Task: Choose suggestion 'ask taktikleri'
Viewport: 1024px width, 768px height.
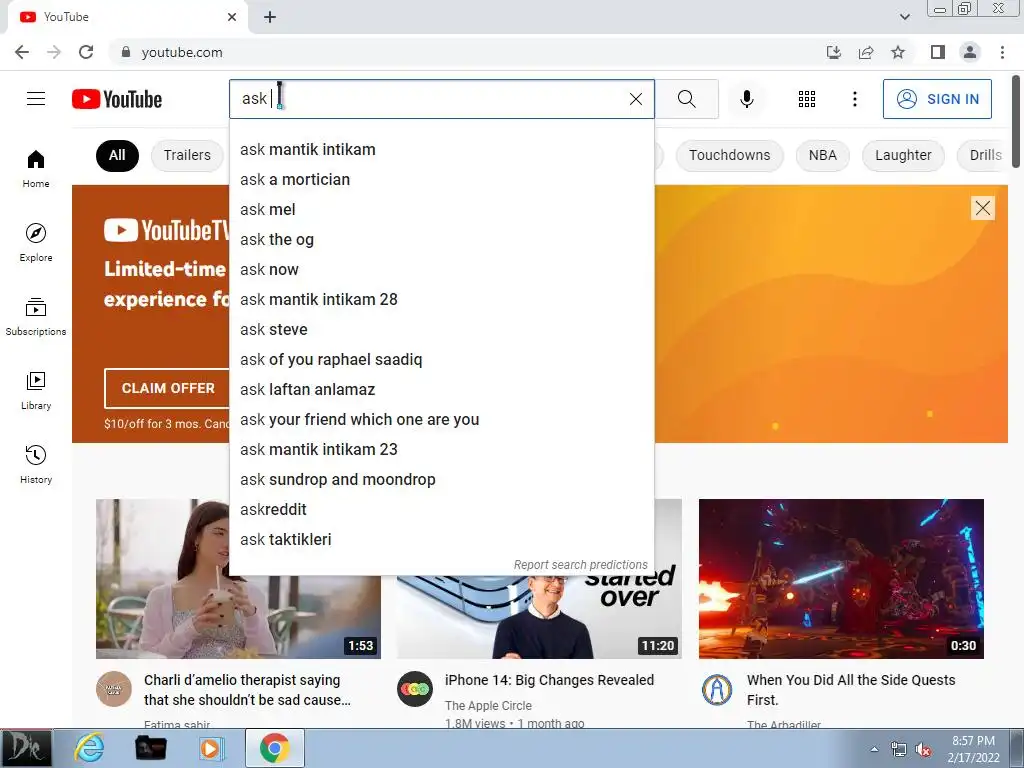Action: (x=441, y=540)
